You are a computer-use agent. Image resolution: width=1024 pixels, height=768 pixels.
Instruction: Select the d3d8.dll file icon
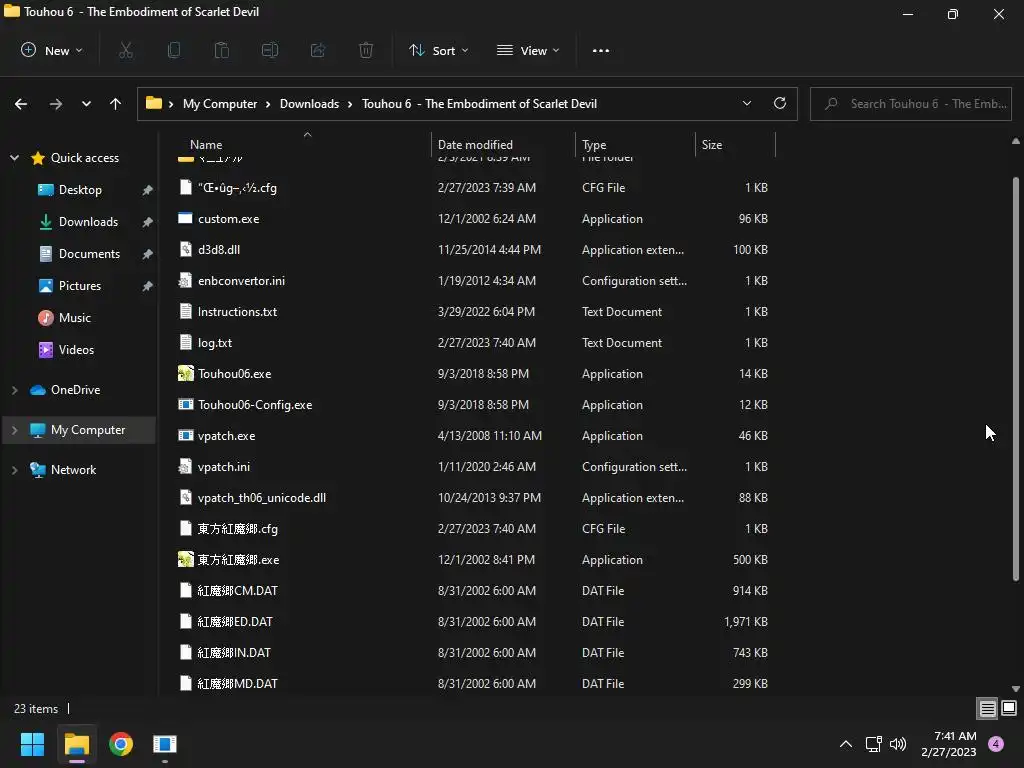point(185,249)
